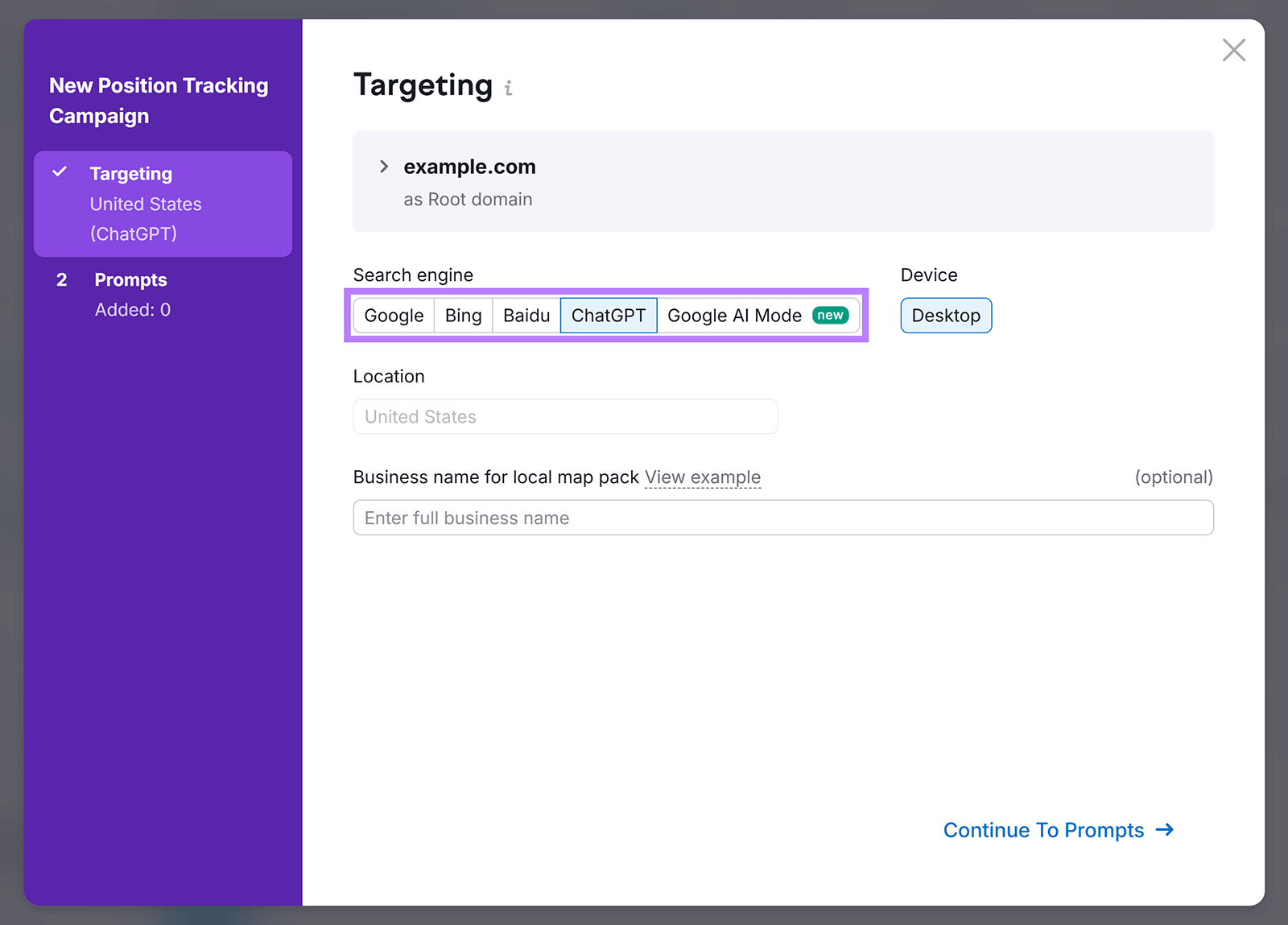
Task: Close the New Position Tracking Campaign dialog
Action: click(1233, 49)
